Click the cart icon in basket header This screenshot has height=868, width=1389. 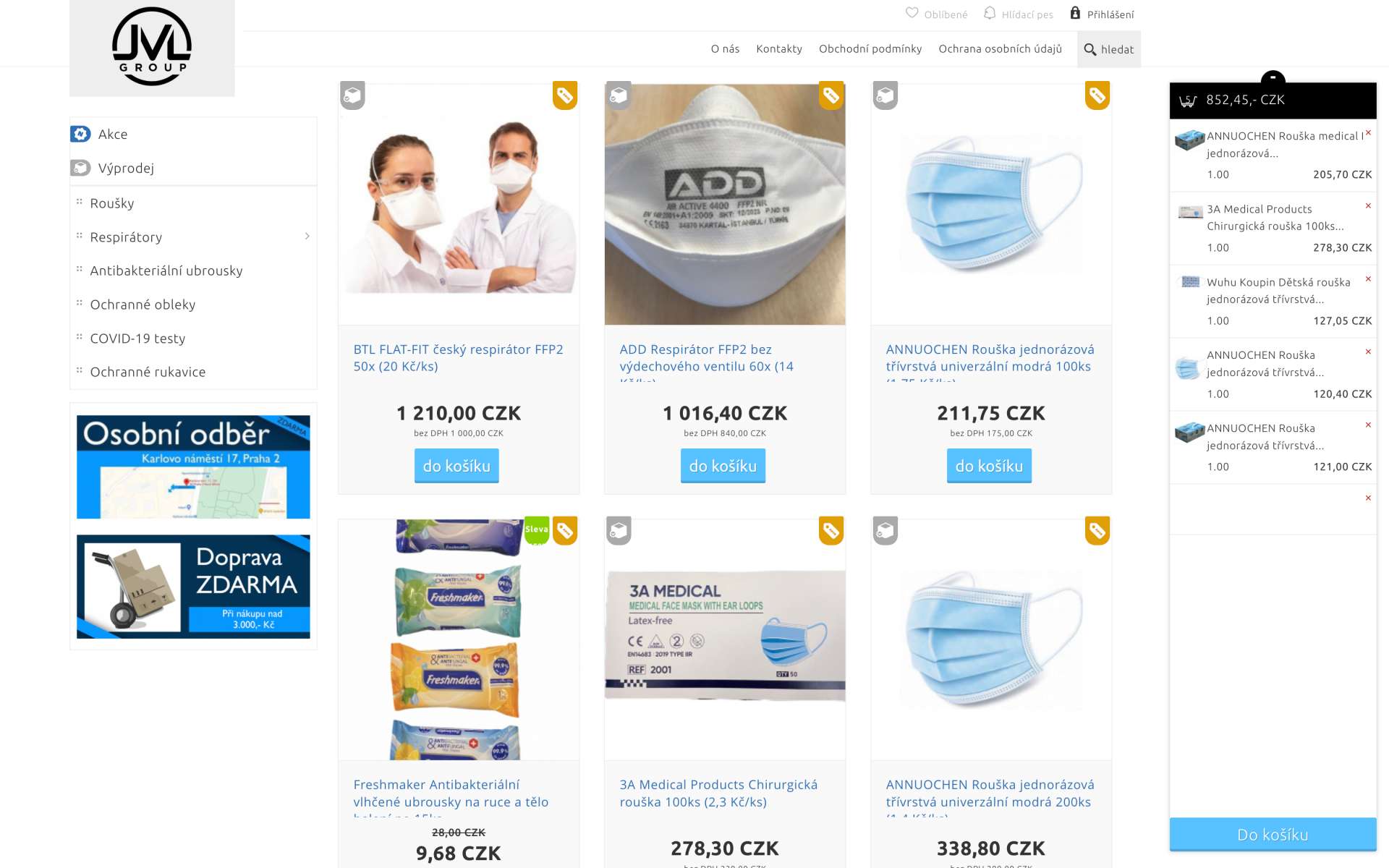click(x=1188, y=101)
